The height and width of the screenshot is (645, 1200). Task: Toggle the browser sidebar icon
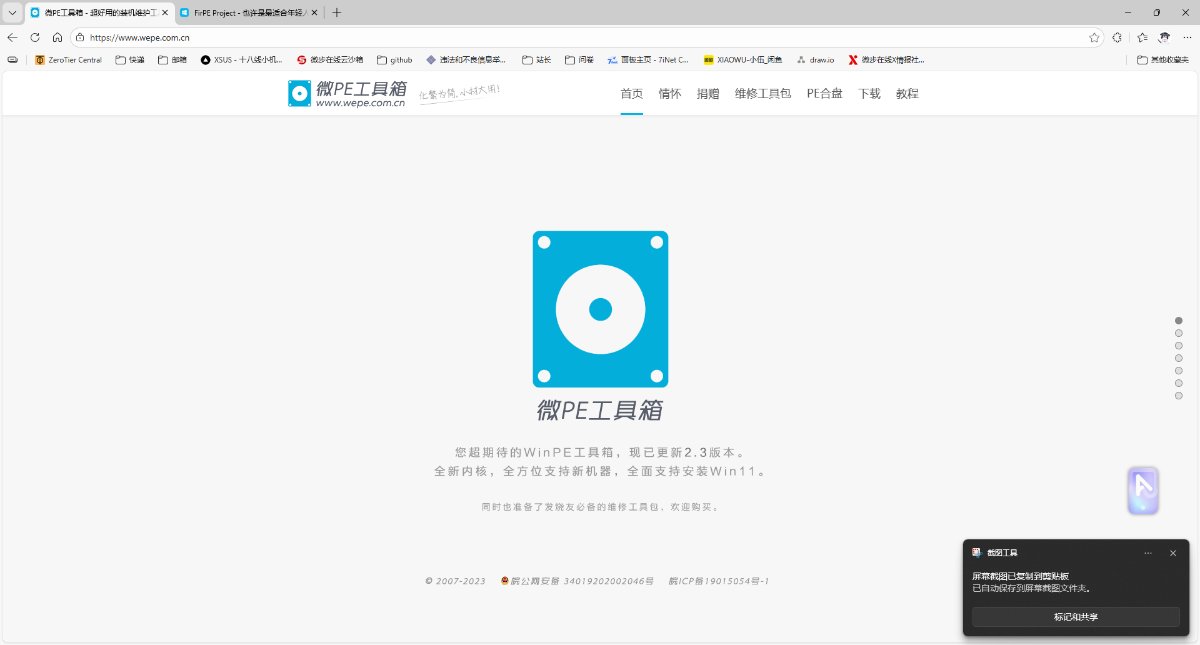tap(1117, 37)
